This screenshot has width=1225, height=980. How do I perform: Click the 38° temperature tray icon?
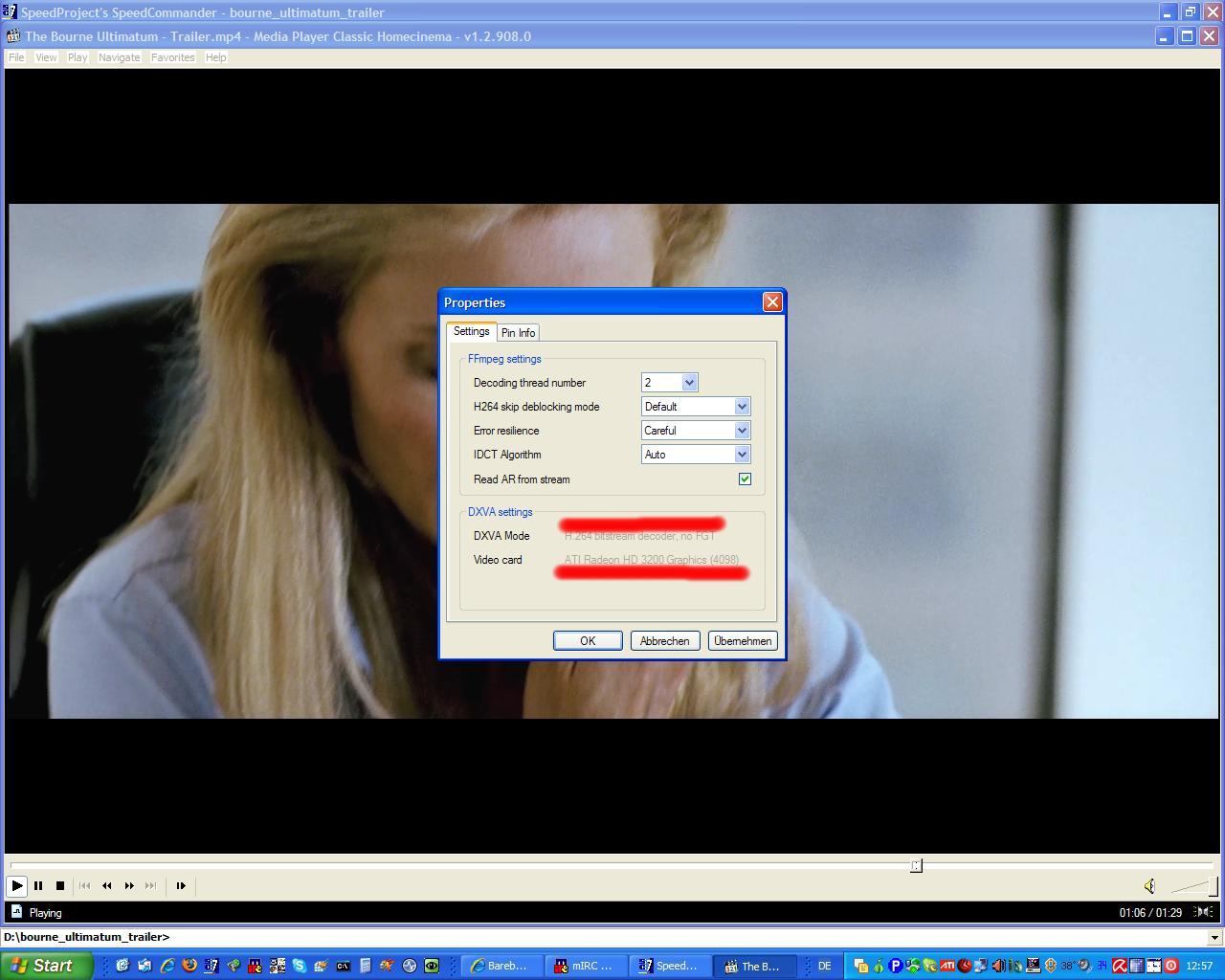[1068, 966]
